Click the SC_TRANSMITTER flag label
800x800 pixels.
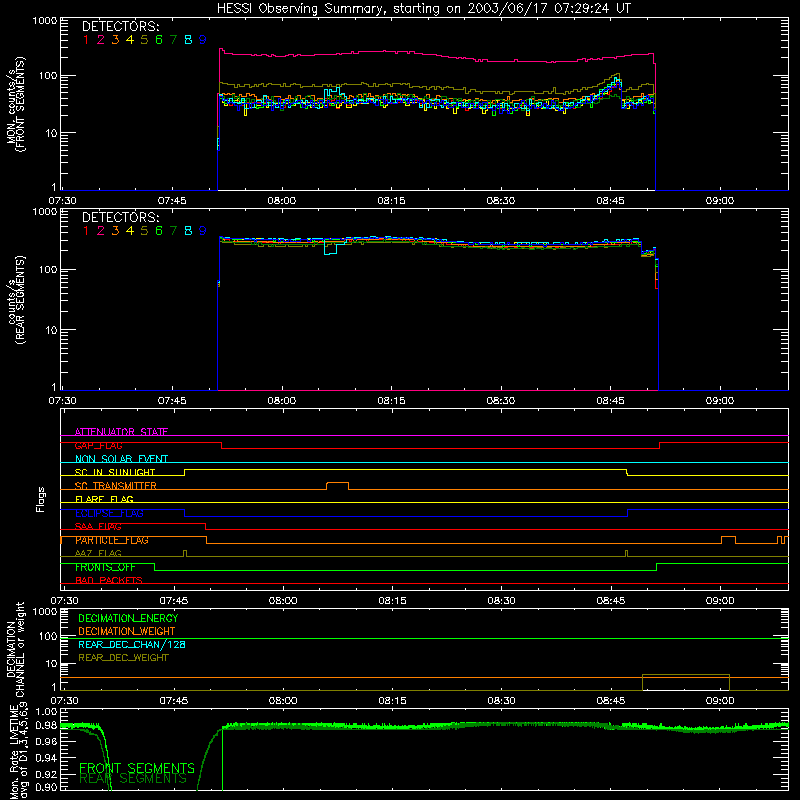(x=116, y=486)
